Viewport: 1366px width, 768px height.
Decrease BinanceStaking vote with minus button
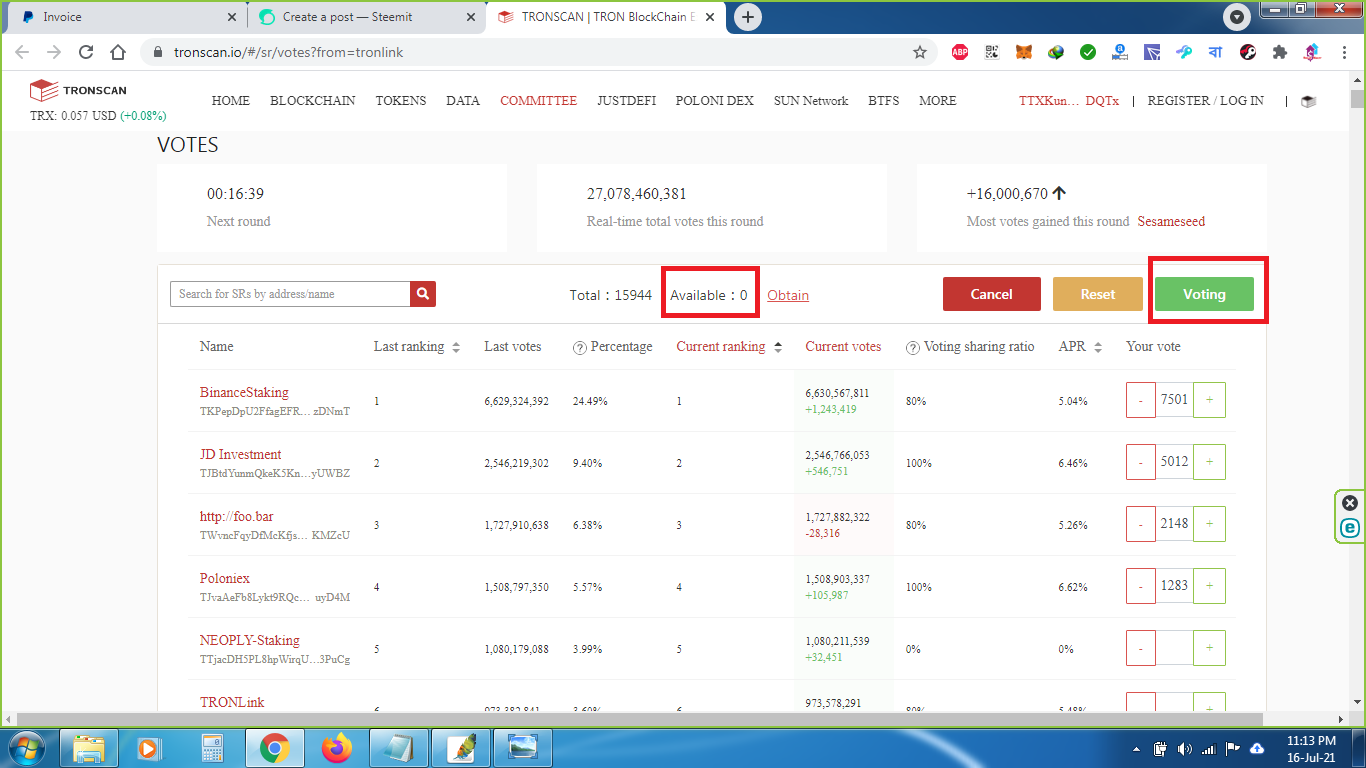click(x=1141, y=400)
